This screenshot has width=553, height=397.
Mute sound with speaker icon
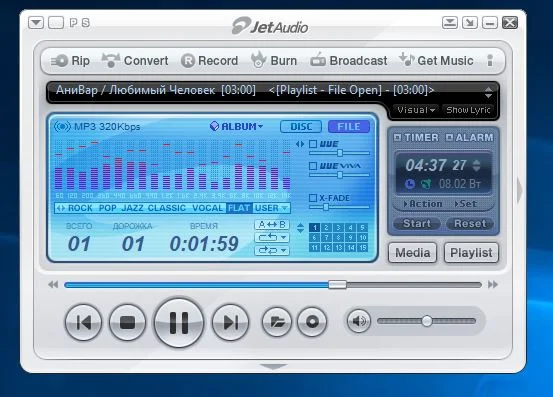[359, 321]
